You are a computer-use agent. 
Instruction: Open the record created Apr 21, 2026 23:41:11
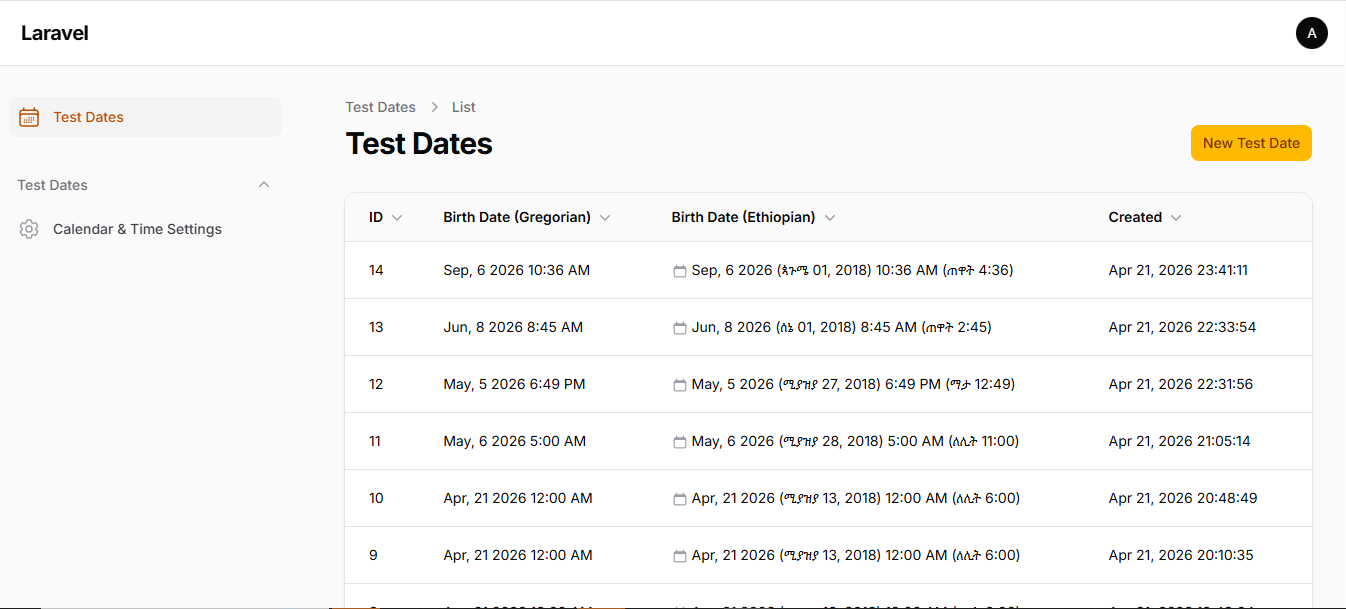click(1178, 270)
